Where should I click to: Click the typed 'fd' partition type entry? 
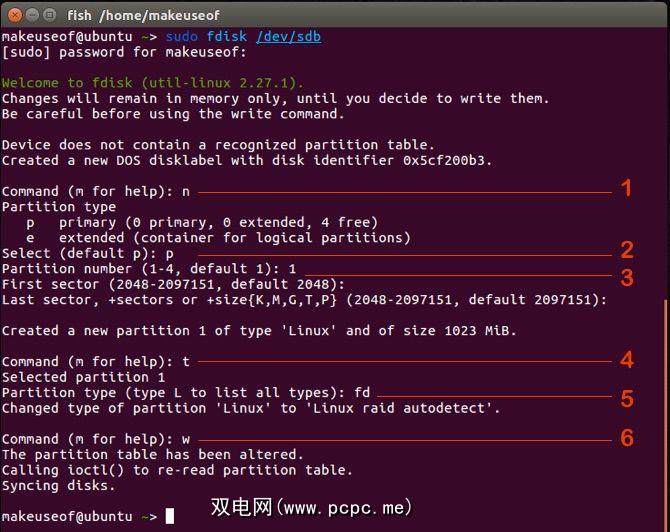coord(361,393)
